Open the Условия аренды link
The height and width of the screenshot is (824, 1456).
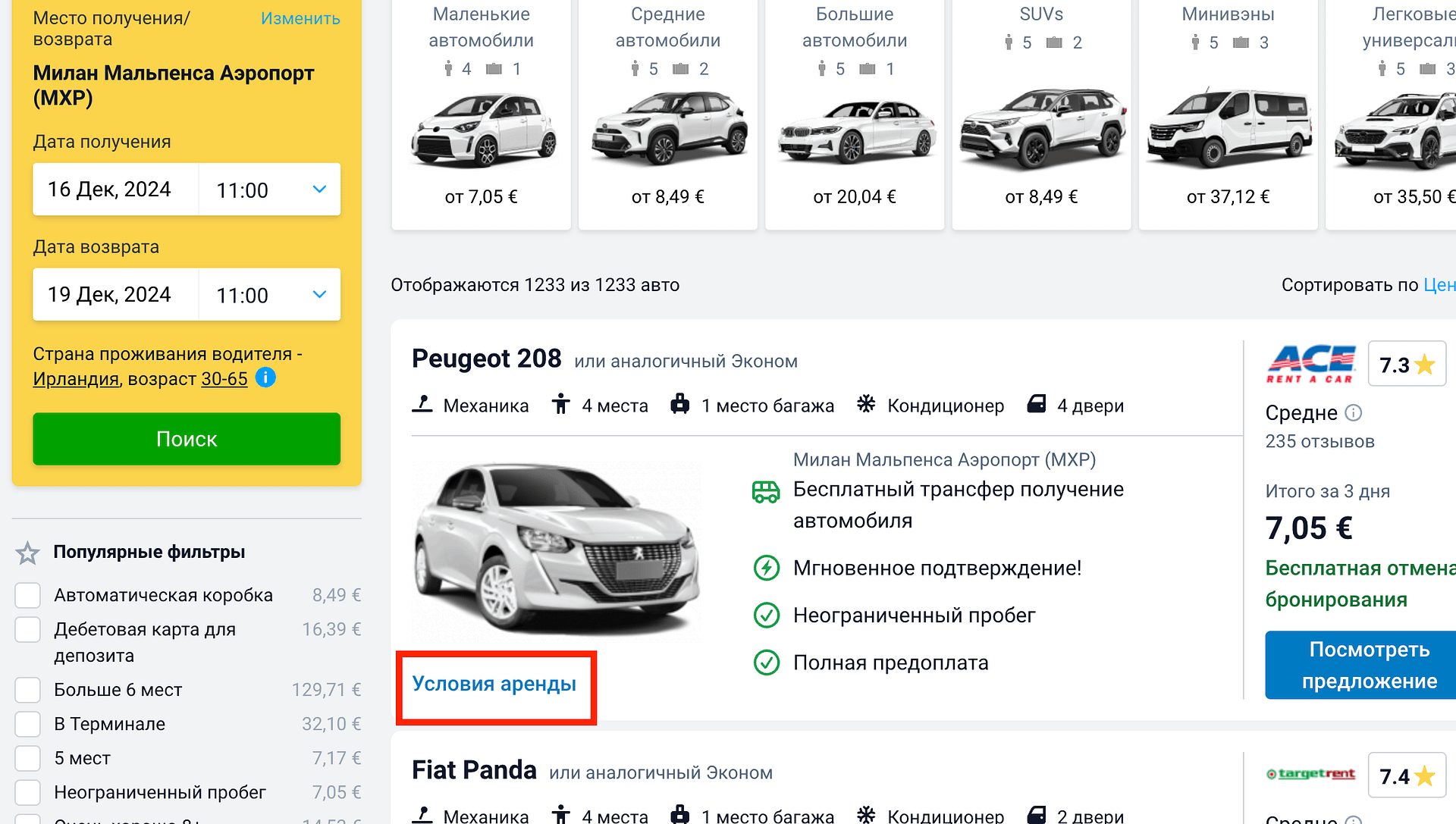(494, 684)
